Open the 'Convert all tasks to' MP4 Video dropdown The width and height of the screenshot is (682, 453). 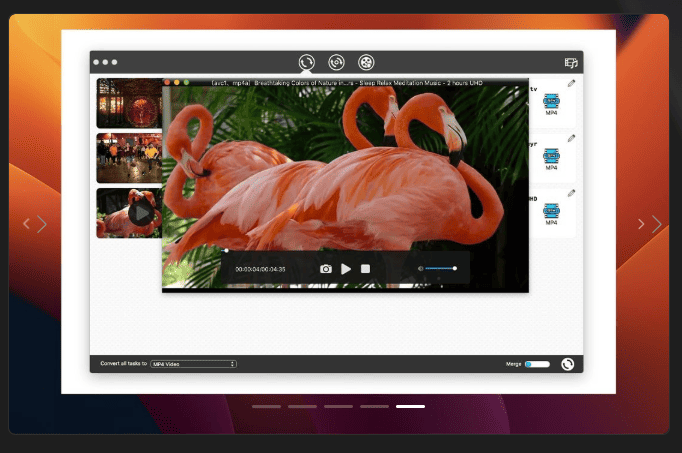[194, 364]
